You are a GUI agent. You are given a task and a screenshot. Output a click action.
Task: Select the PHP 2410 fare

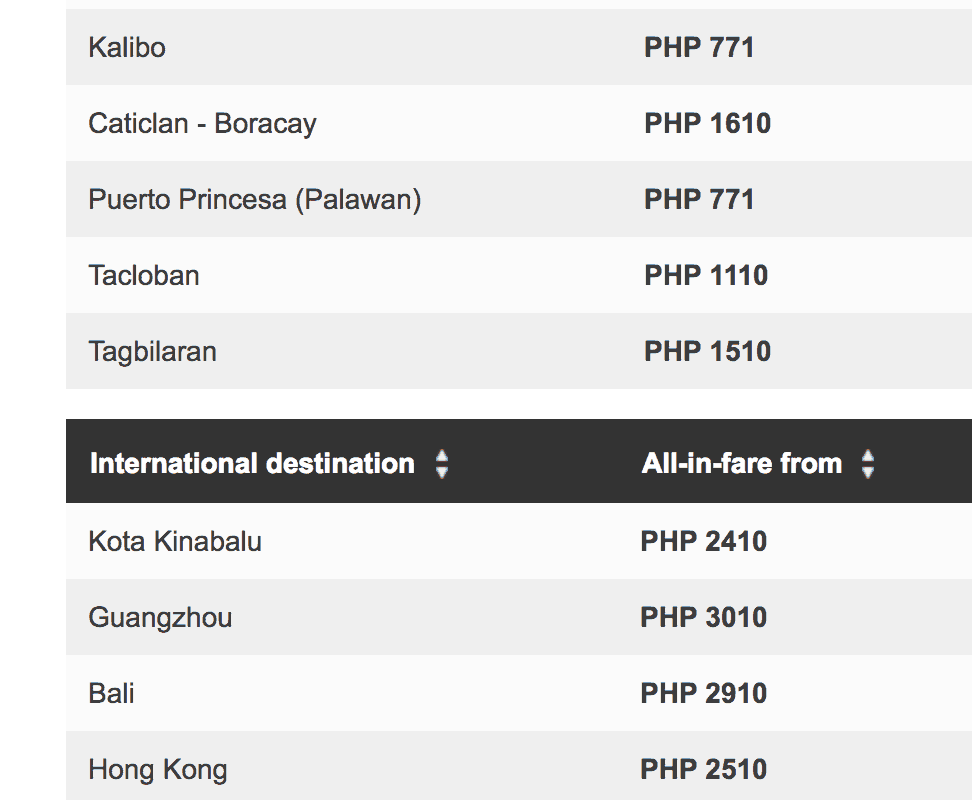pyautogui.click(x=704, y=541)
